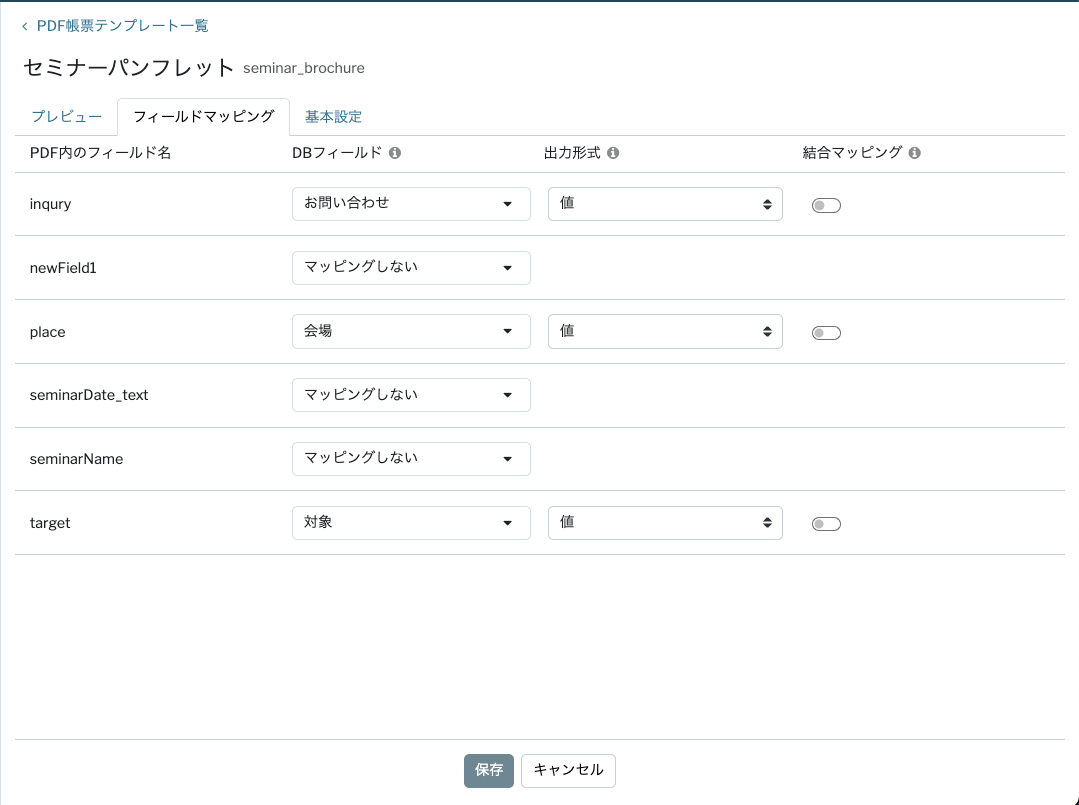The image size is (1079, 805).
Task: Open seminarDate_text DB field dropdown
Action: point(411,395)
